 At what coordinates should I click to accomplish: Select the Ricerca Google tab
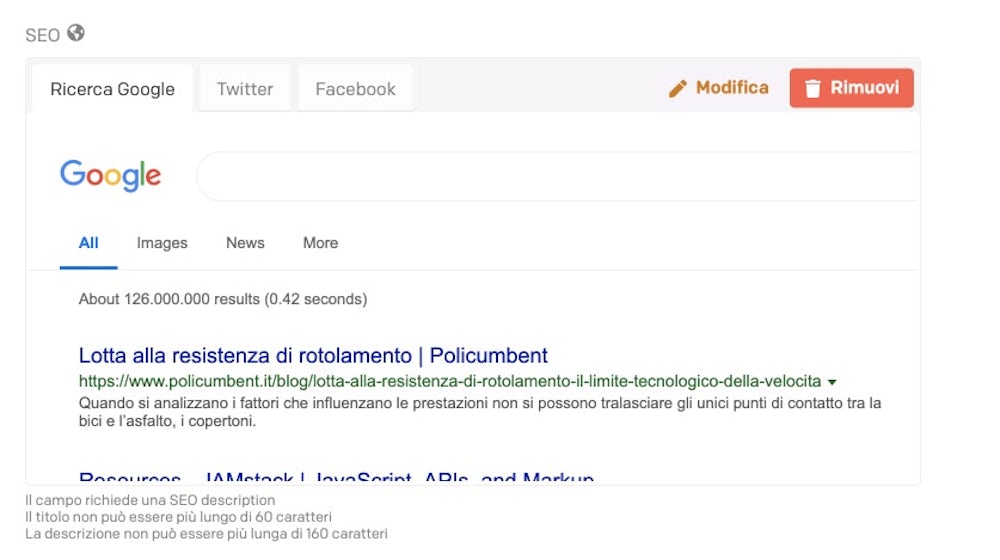pyautogui.click(x=112, y=89)
